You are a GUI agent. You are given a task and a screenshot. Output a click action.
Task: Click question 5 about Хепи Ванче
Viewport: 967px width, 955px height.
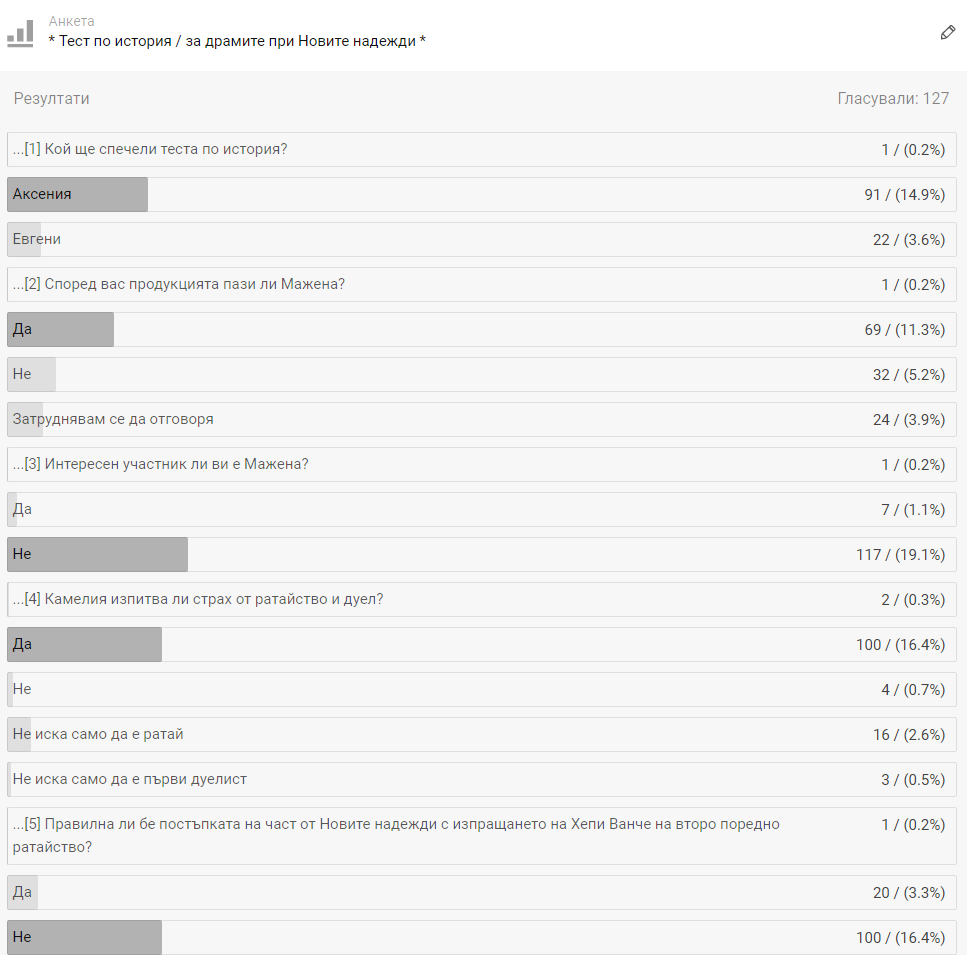click(482, 836)
